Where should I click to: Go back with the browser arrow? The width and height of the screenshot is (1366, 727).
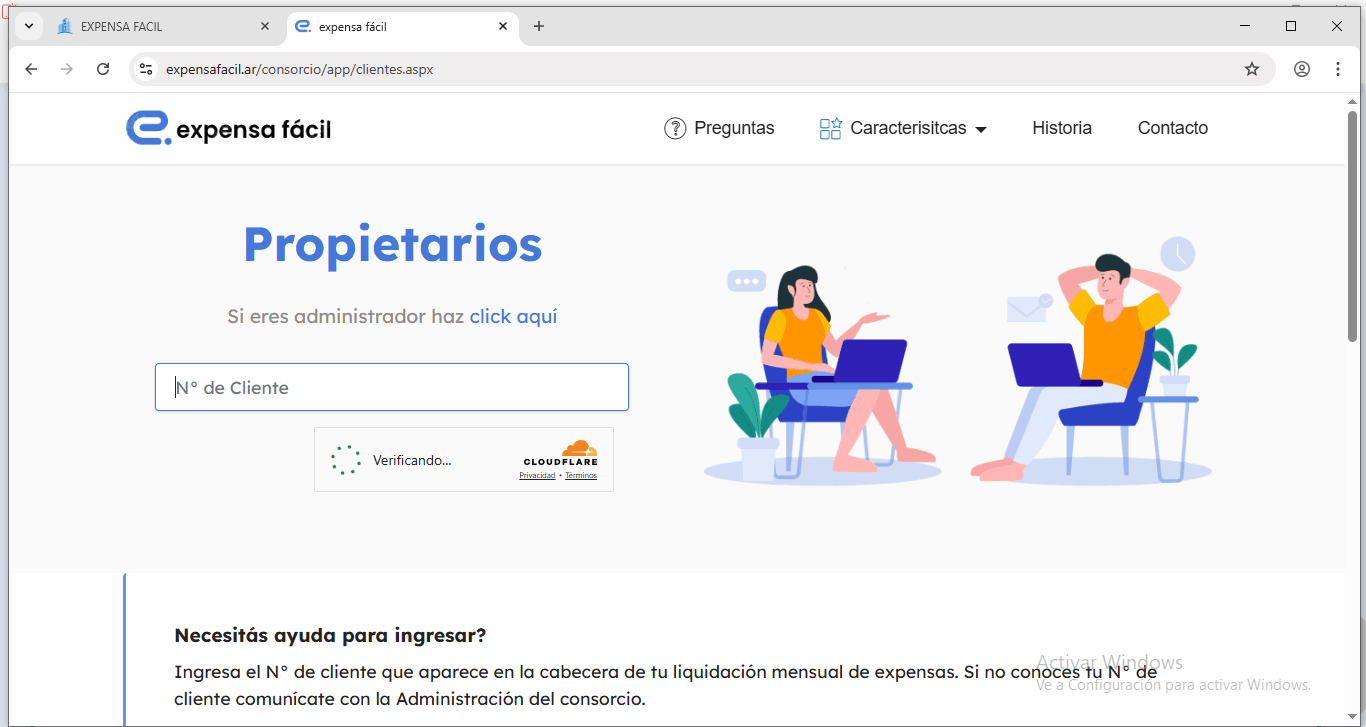tap(31, 69)
